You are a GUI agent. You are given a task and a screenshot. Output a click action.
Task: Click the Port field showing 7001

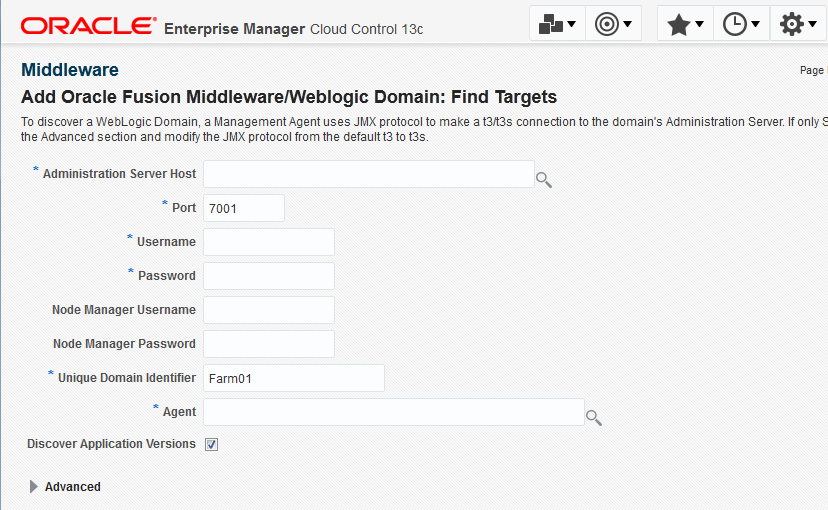[243, 208]
